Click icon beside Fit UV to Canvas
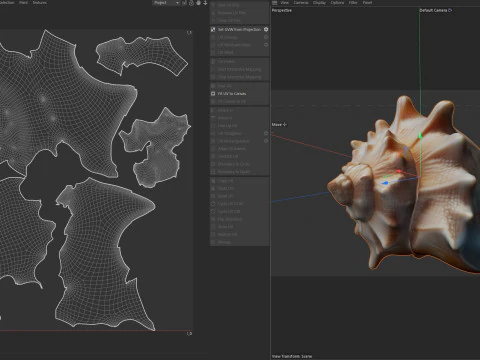Image resolution: width=480 pixels, height=360 pixels. click(213, 94)
